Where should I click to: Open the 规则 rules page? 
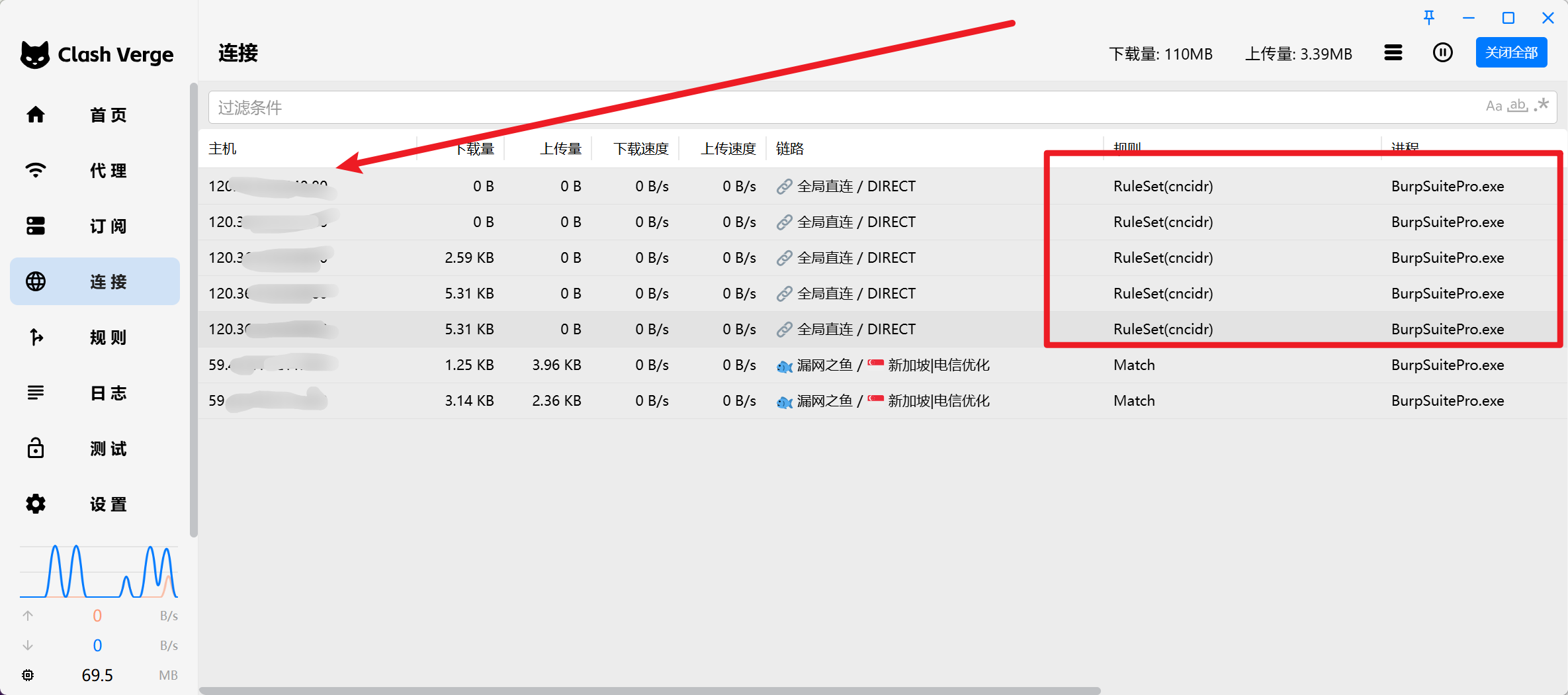pos(95,337)
